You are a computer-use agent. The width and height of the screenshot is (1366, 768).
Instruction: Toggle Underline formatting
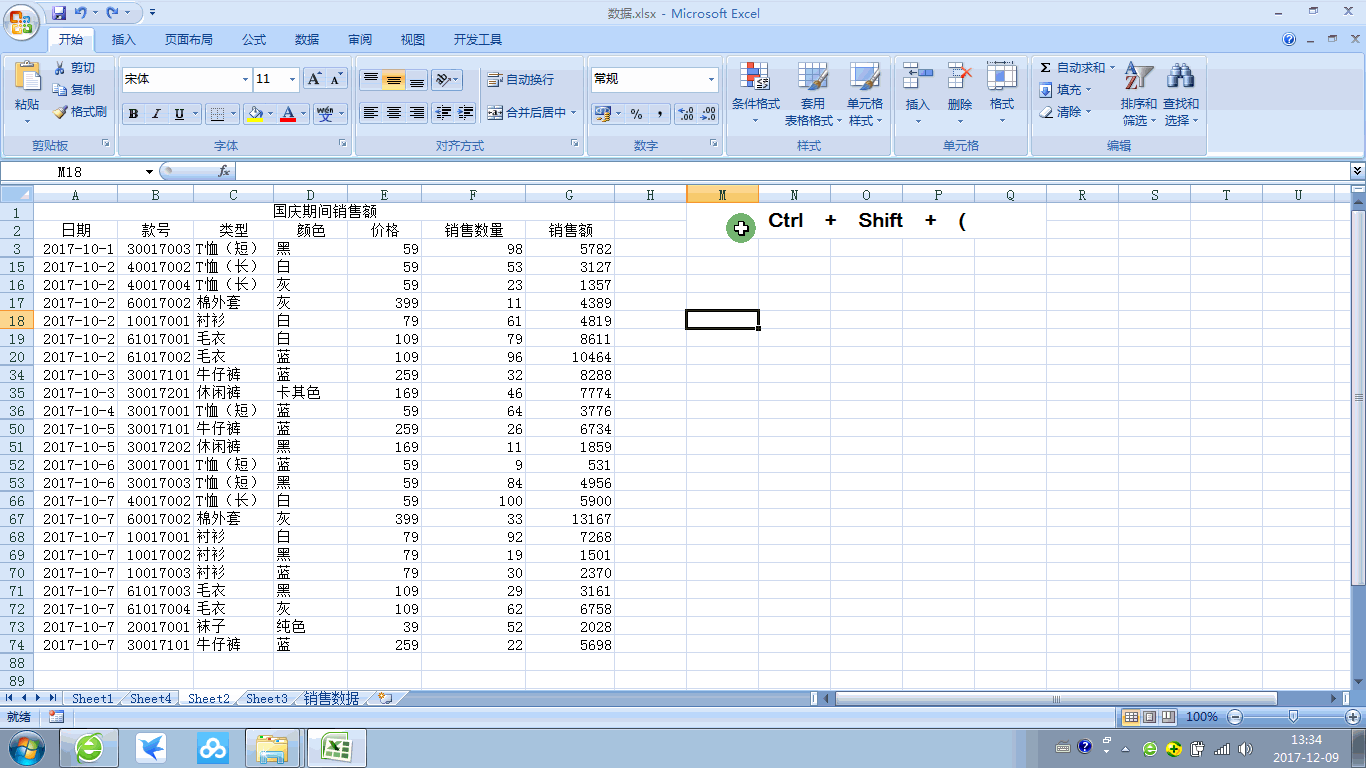coord(179,114)
